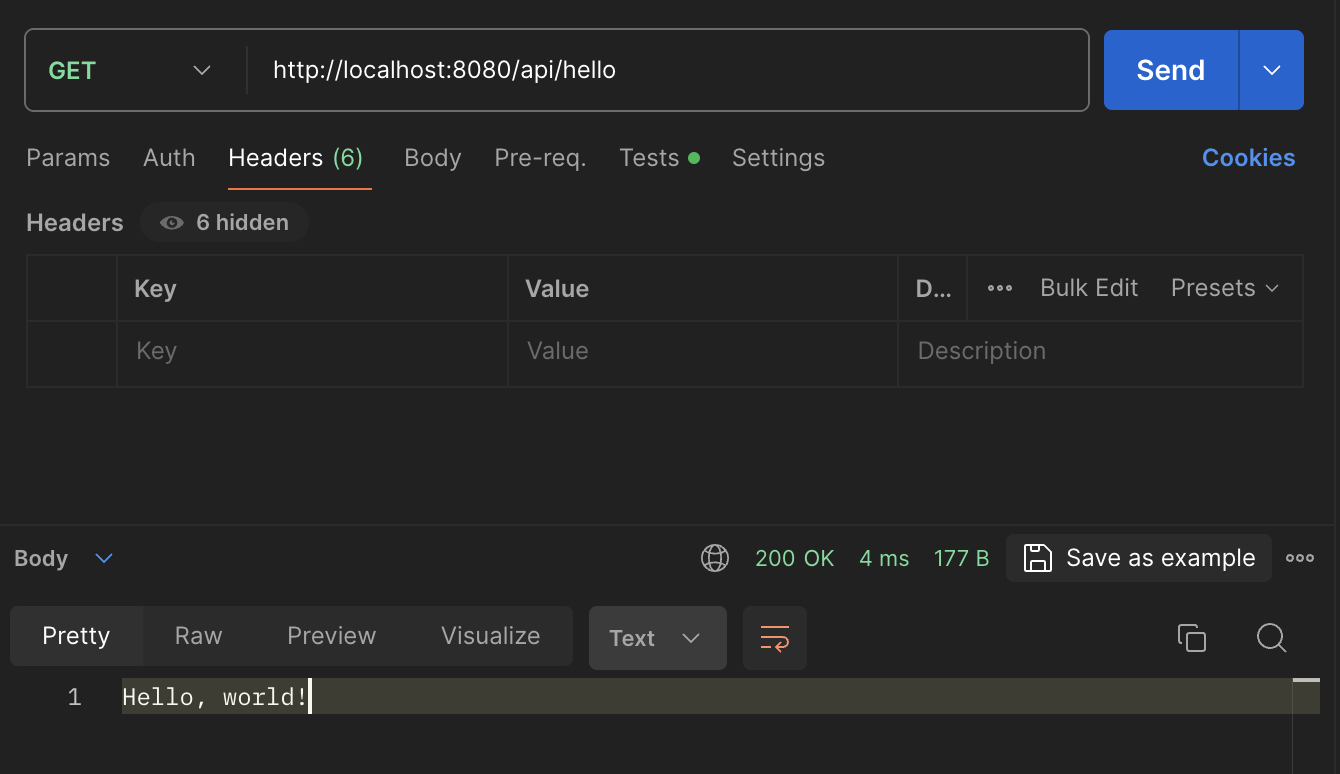The width and height of the screenshot is (1340, 774).
Task: Click Bulk Edit for headers
Action: coord(1089,288)
